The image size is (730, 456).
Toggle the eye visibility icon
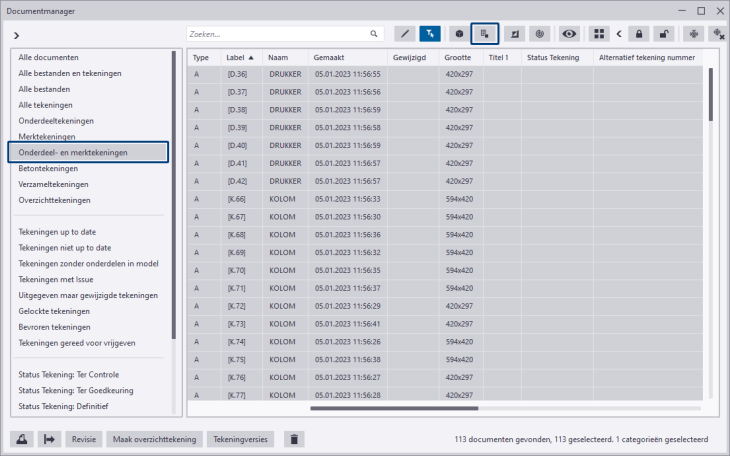(569, 33)
